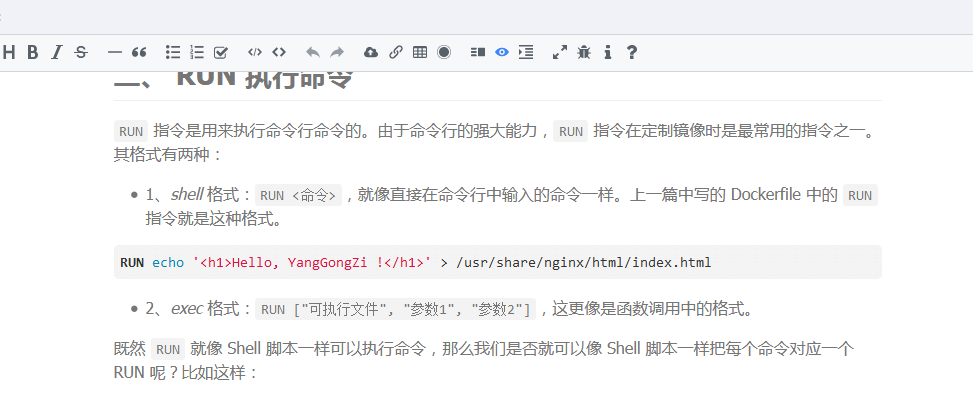The image size is (973, 393).
Task: Open the Heading format tool
Action: (x=9, y=53)
